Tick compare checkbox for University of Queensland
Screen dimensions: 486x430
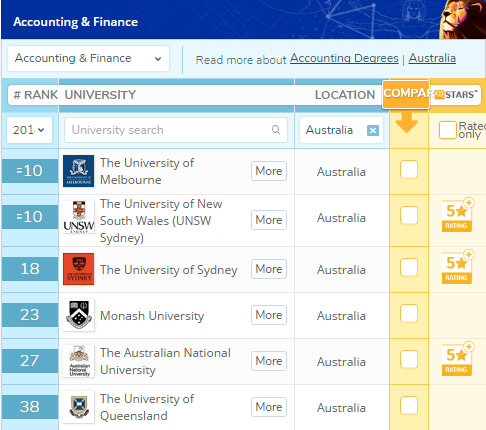[409, 405]
